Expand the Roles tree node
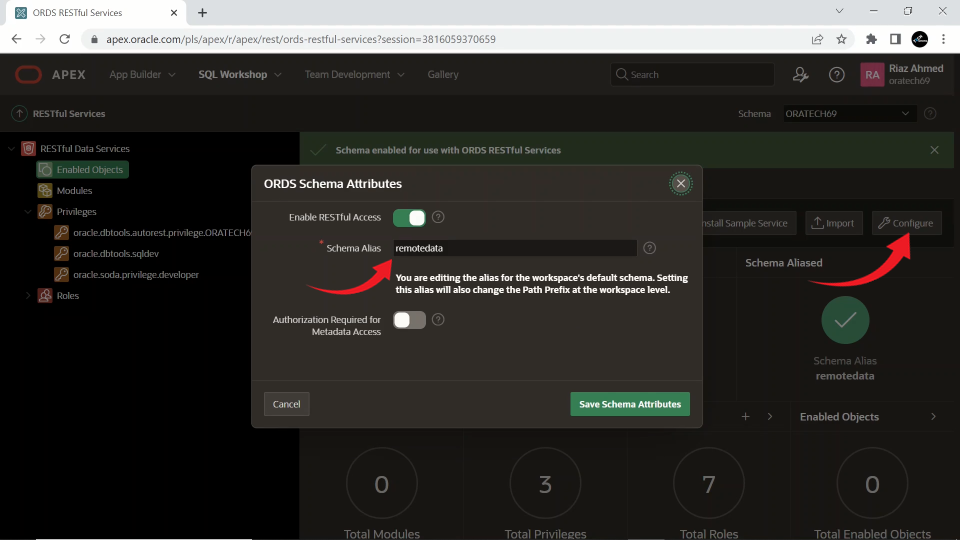The width and height of the screenshot is (960, 540). coord(28,295)
